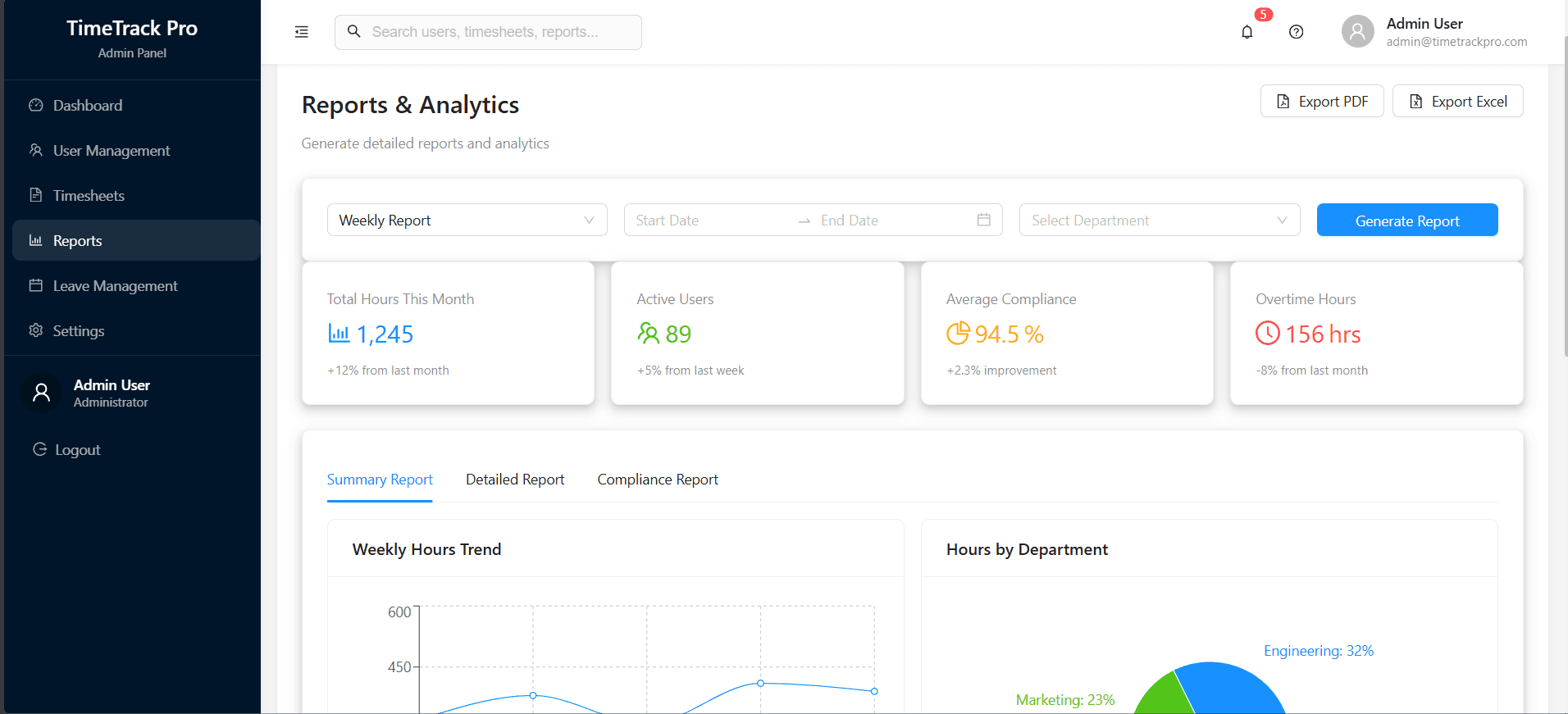Go to Dashboard in the sidebar

click(136, 105)
